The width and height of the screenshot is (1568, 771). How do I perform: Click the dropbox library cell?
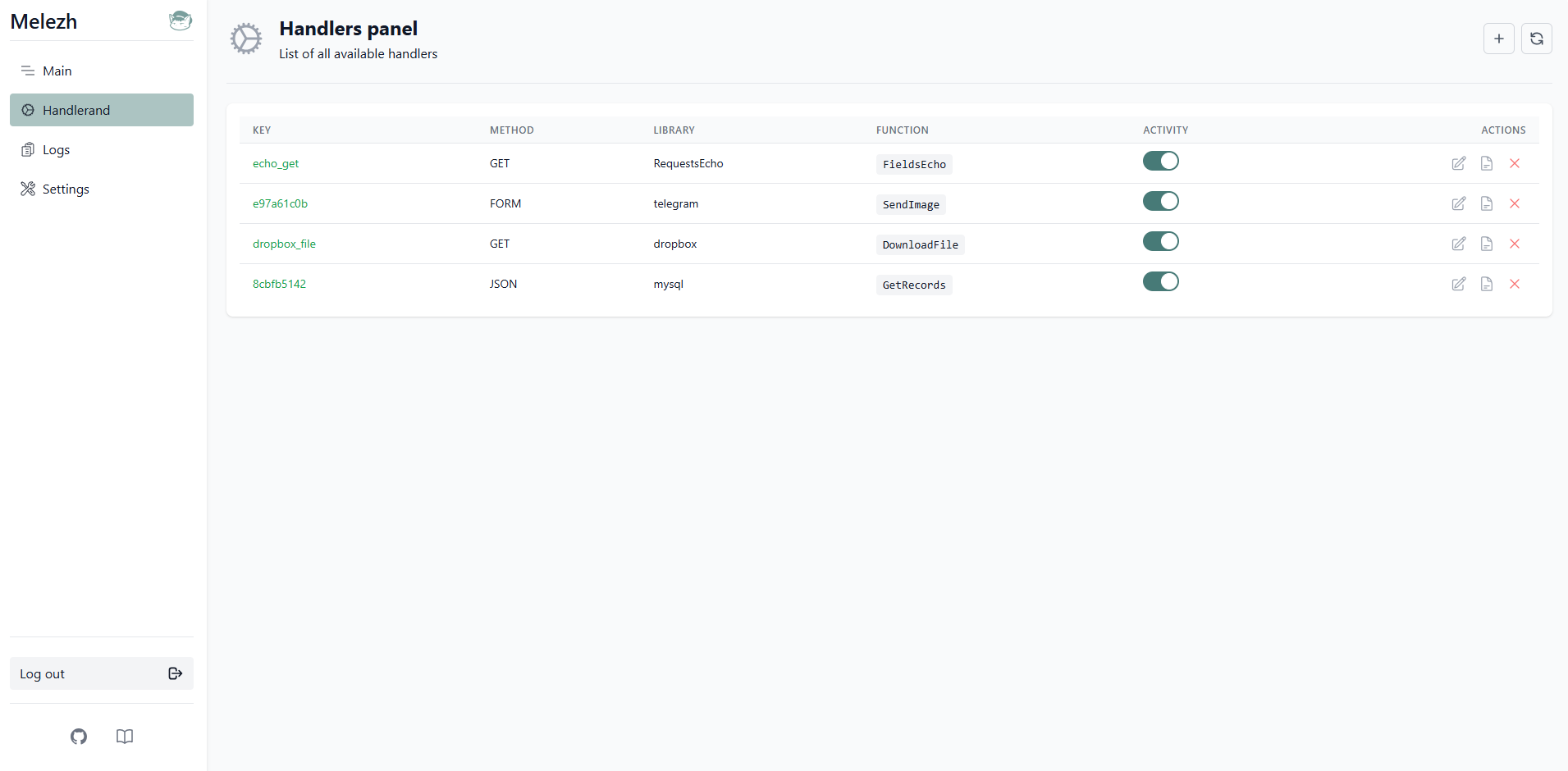pos(675,244)
